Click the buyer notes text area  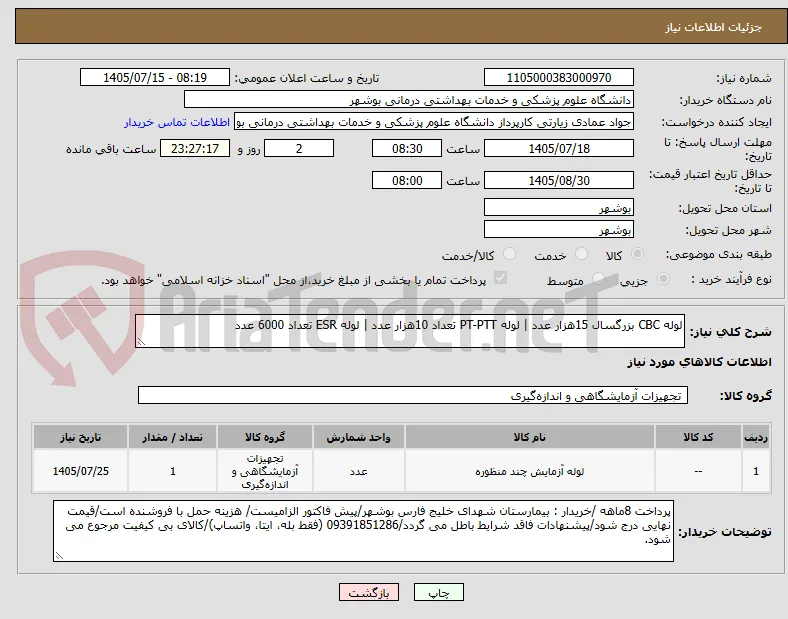click(363, 531)
